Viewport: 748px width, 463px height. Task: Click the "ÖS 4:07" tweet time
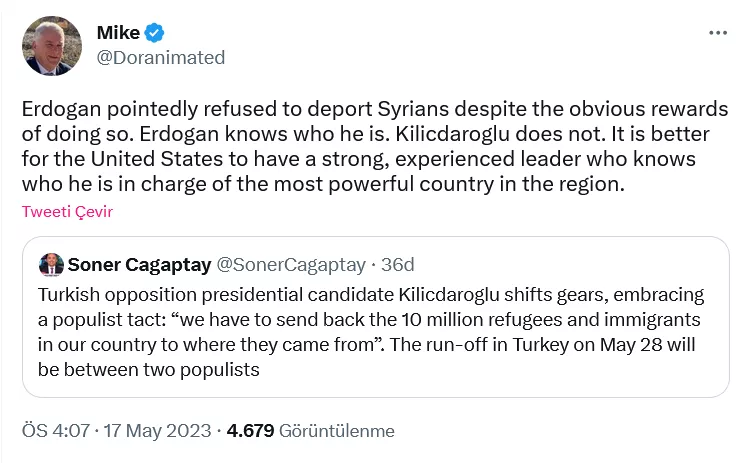pos(54,431)
